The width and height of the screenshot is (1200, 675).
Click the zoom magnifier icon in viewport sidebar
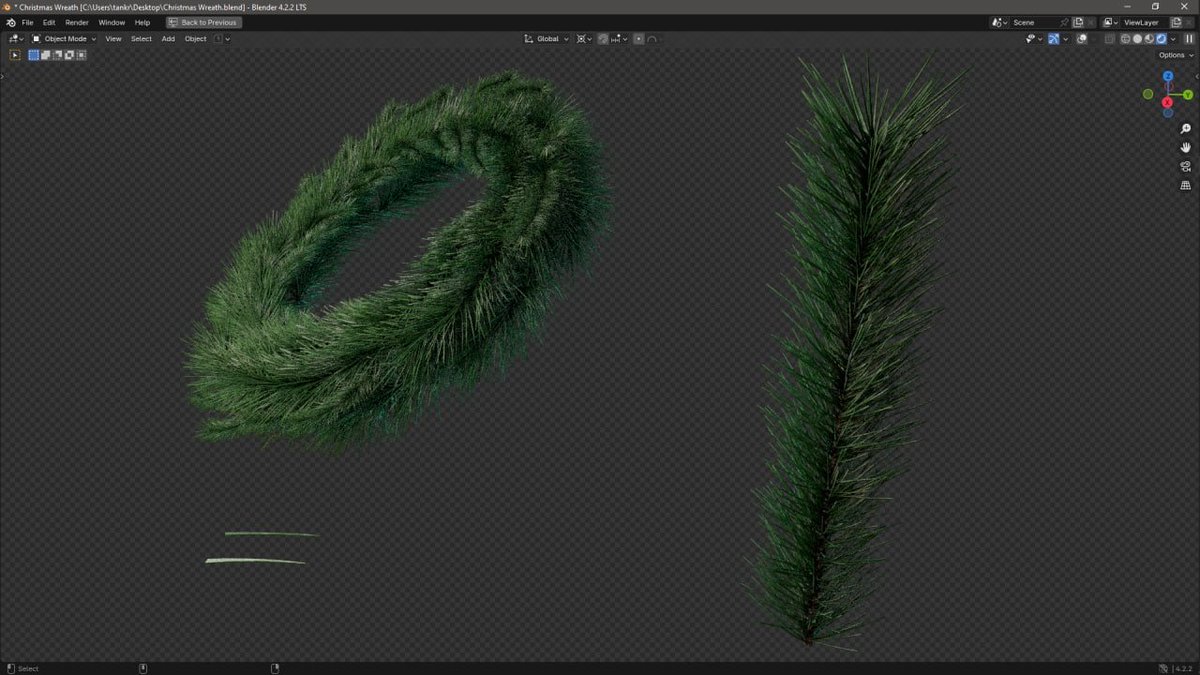1185,128
